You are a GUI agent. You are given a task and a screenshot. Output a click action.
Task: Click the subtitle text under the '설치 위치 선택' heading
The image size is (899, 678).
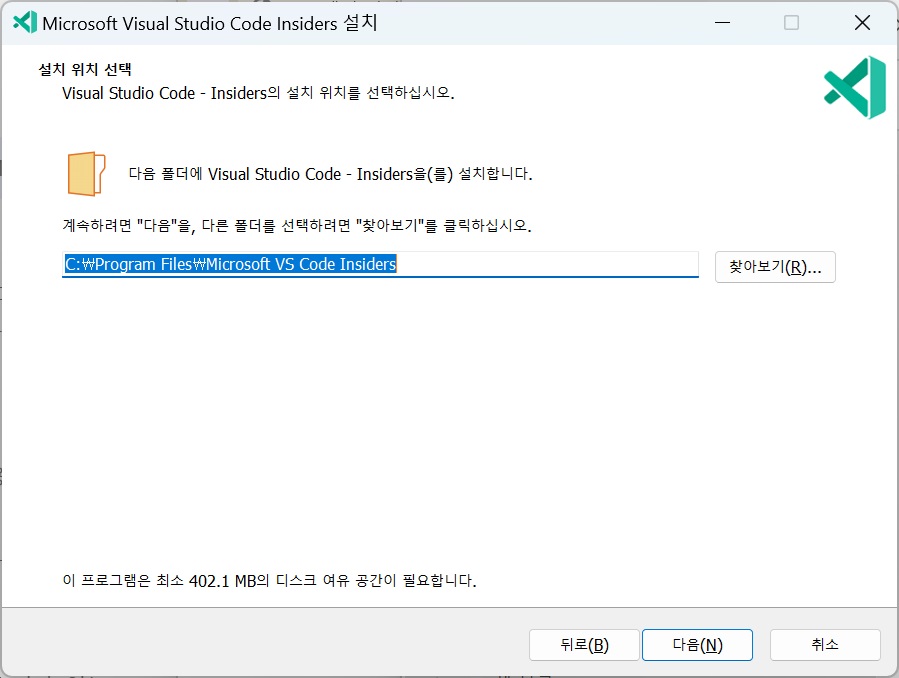tap(258, 94)
